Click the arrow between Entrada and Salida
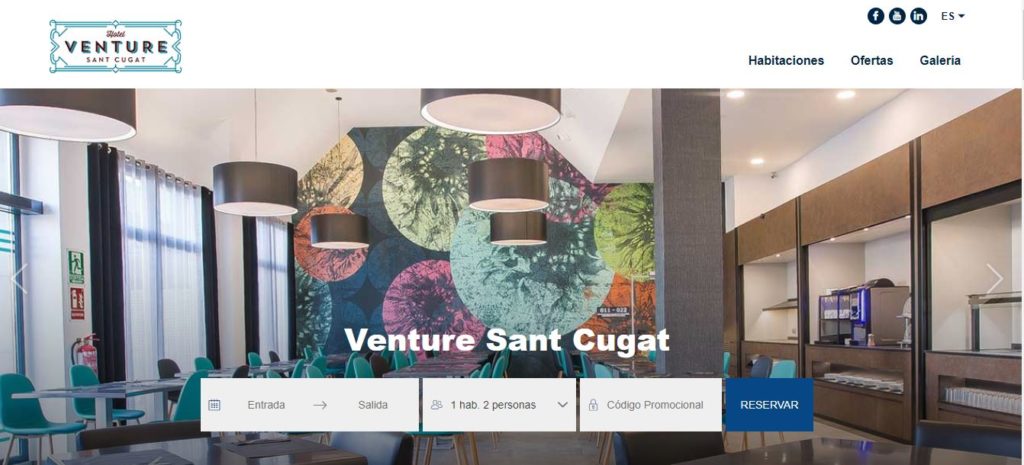 tap(320, 405)
